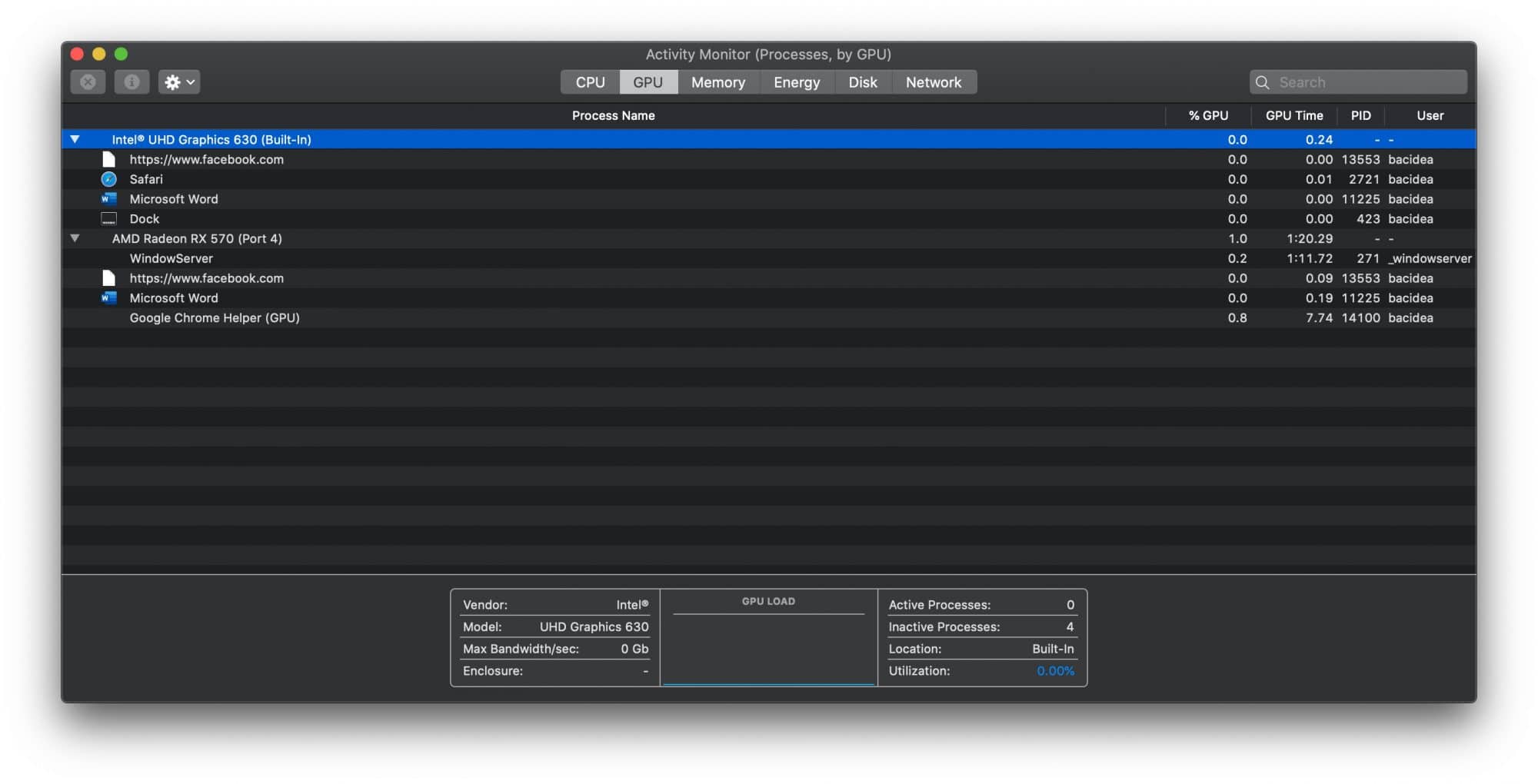Click the Dock process icon
The image size is (1538, 784).
pyautogui.click(x=109, y=219)
